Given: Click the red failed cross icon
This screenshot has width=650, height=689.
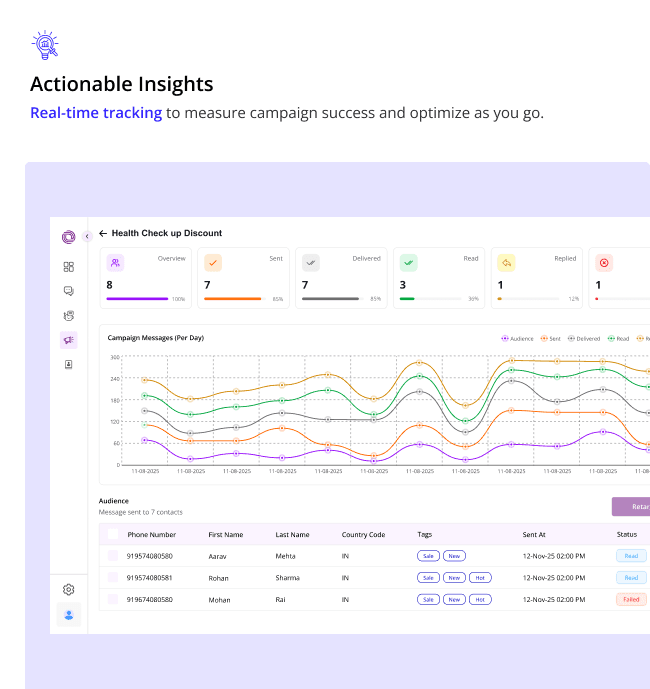Looking at the screenshot, I should click(x=604, y=263).
